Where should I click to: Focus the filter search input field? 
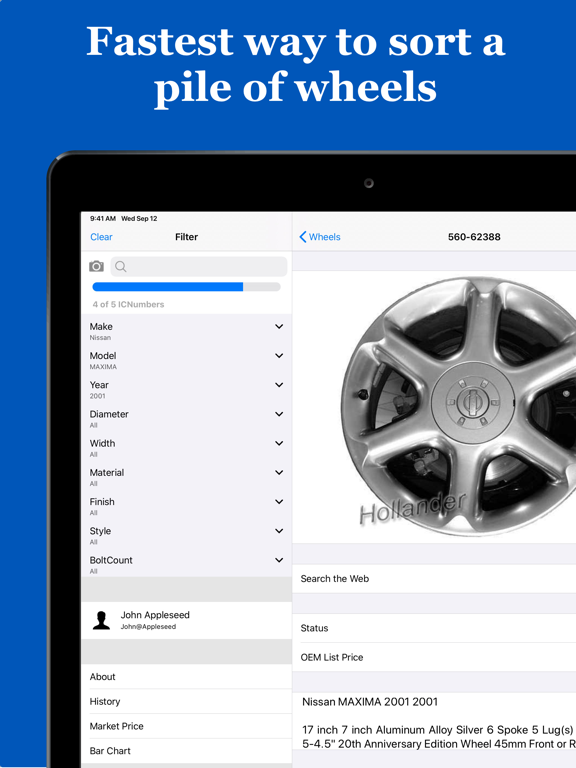pyautogui.click(x=198, y=266)
